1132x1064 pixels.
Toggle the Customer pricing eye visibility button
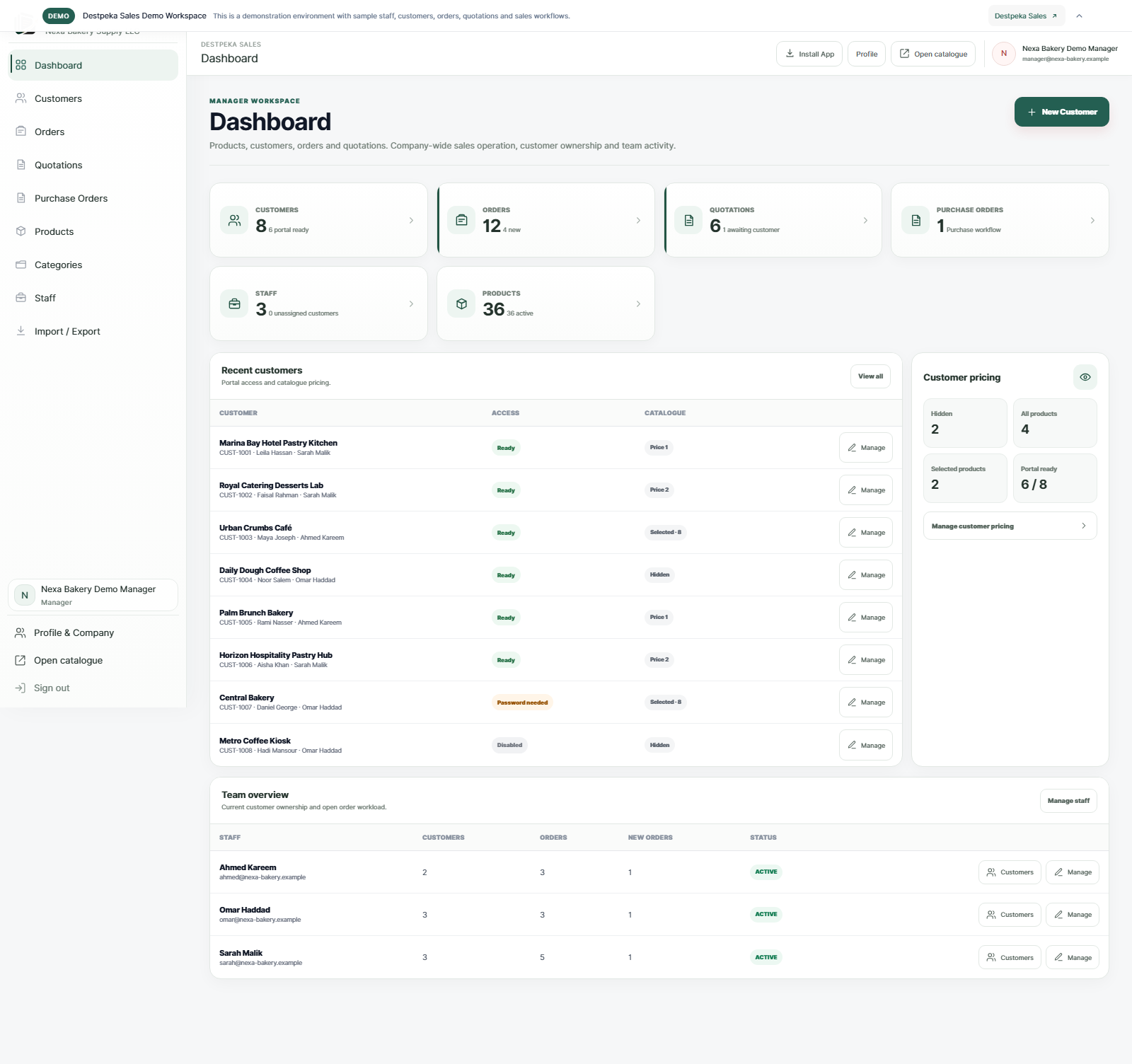pos(1085,377)
